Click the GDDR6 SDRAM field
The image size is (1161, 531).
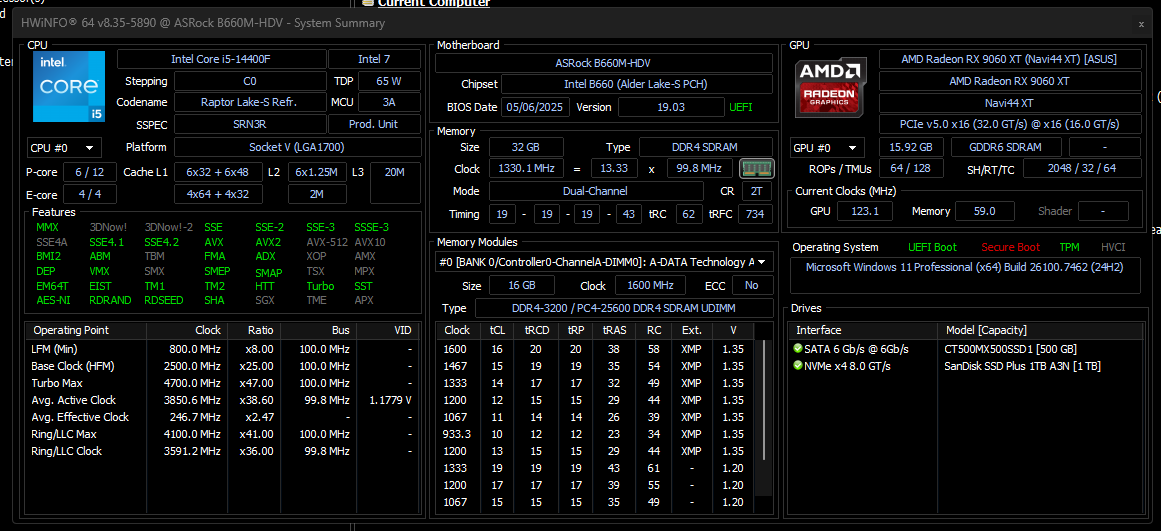[x=1006, y=147]
